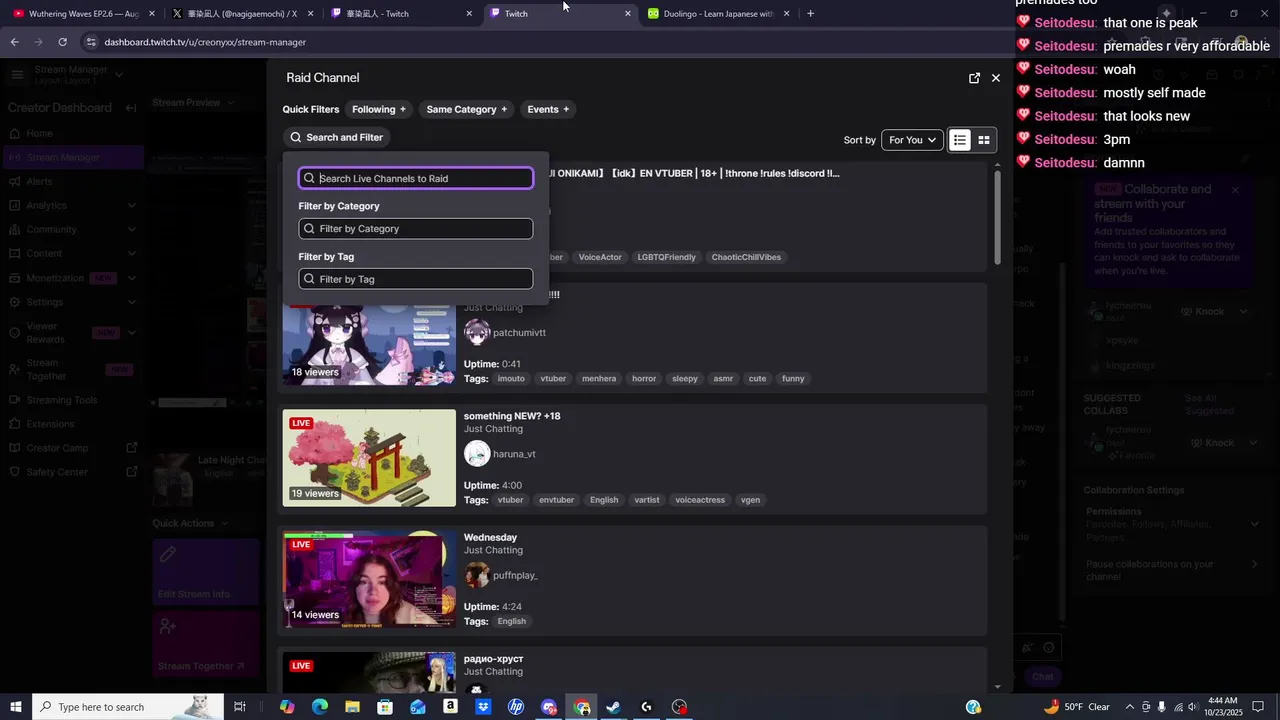Select puffnplay_ channel avatar
This screenshot has width=1280, height=720.
point(477,575)
